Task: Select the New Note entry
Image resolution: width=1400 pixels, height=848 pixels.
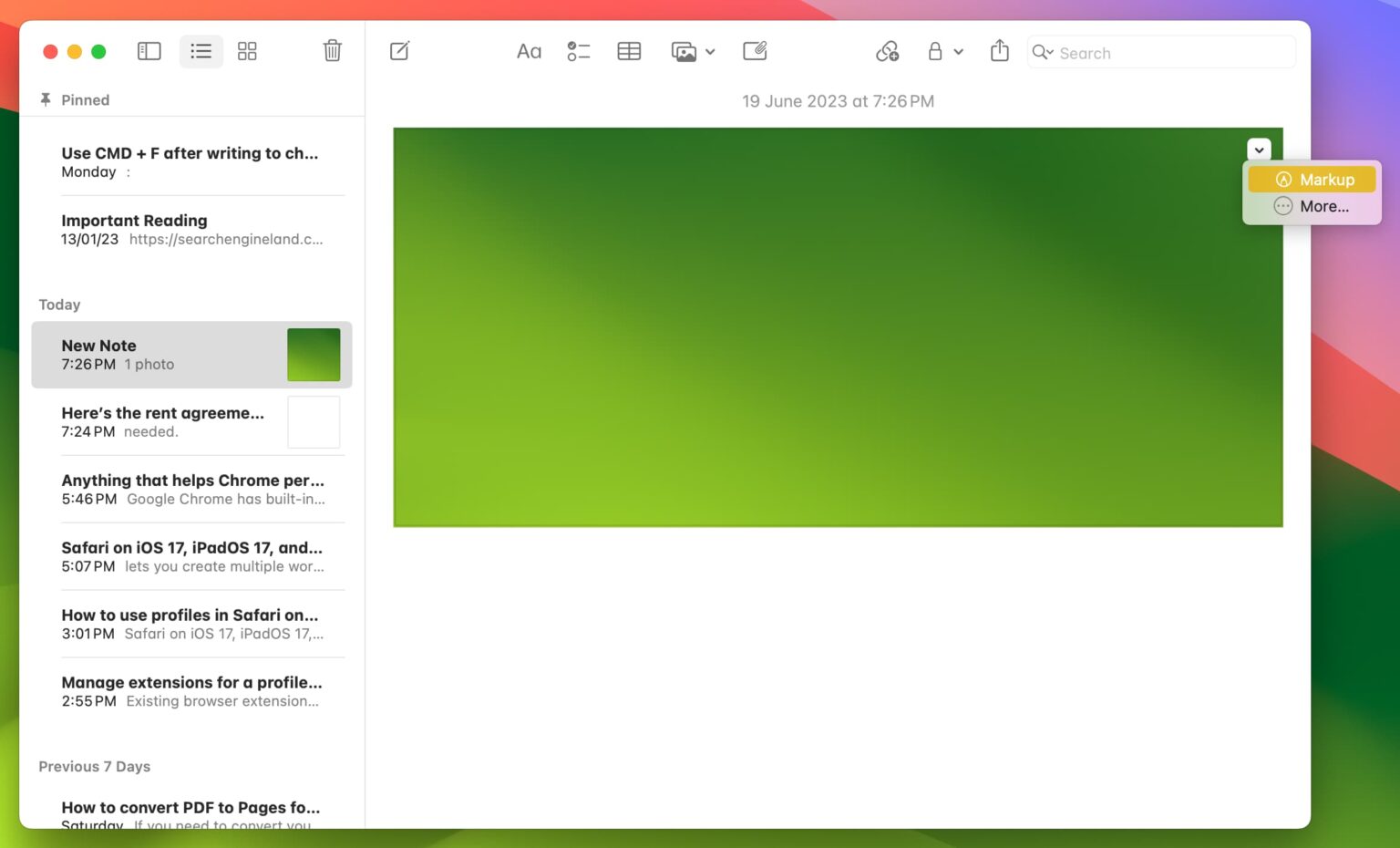Action: click(191, 355)
